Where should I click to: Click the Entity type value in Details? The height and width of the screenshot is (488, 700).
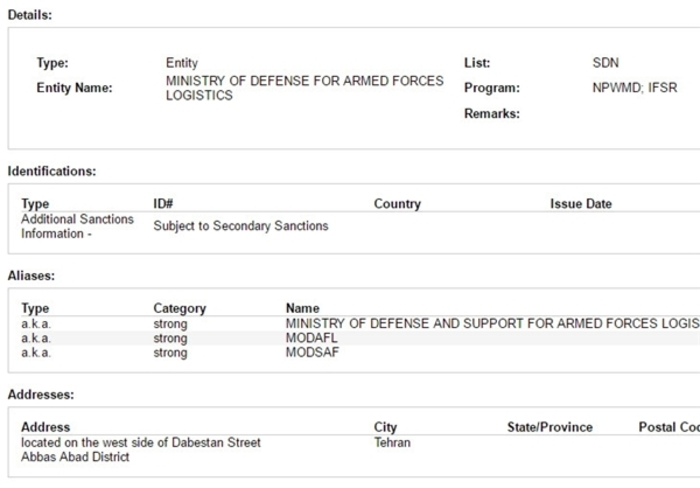click(x=182, y=63)
